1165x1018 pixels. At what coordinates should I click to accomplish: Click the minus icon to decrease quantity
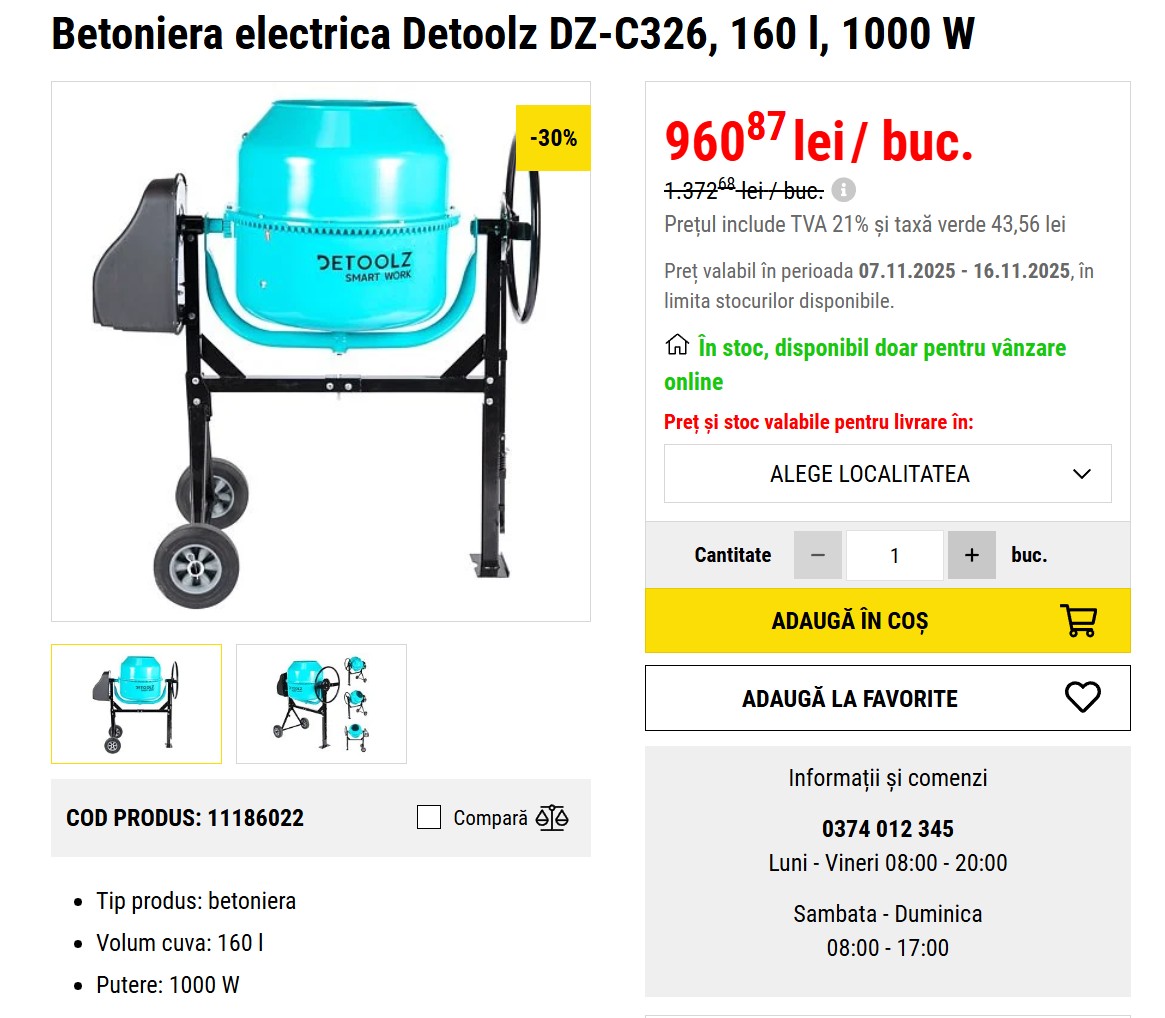tap(818, 555)
